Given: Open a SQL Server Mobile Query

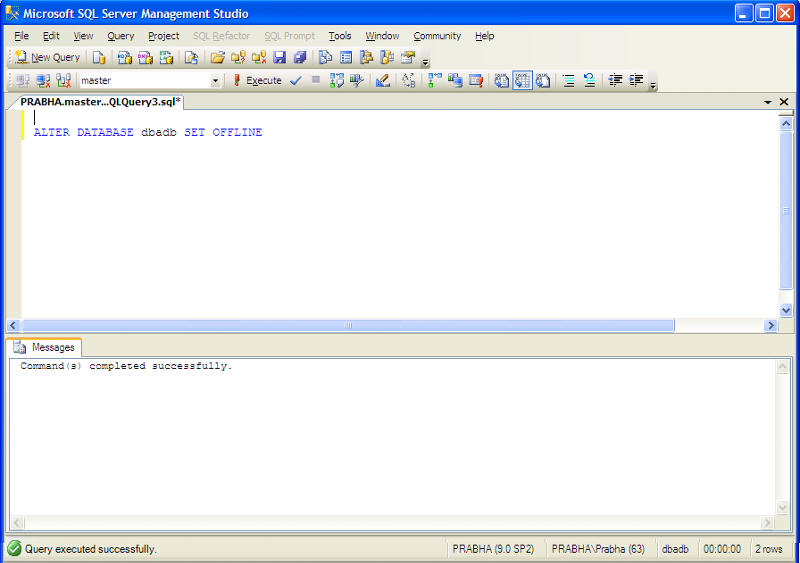Looking at the screenshot, I should point(191,57).
